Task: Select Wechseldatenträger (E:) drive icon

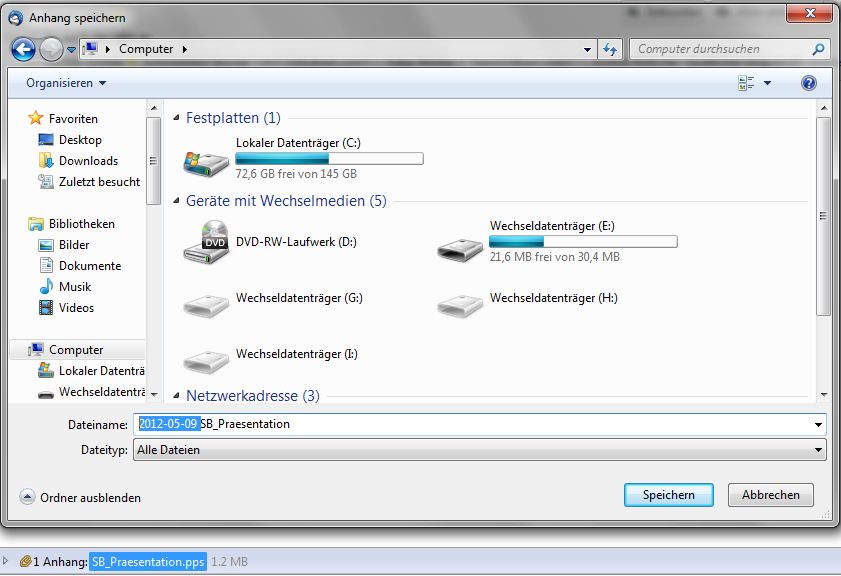Action: tap(460, 249)
